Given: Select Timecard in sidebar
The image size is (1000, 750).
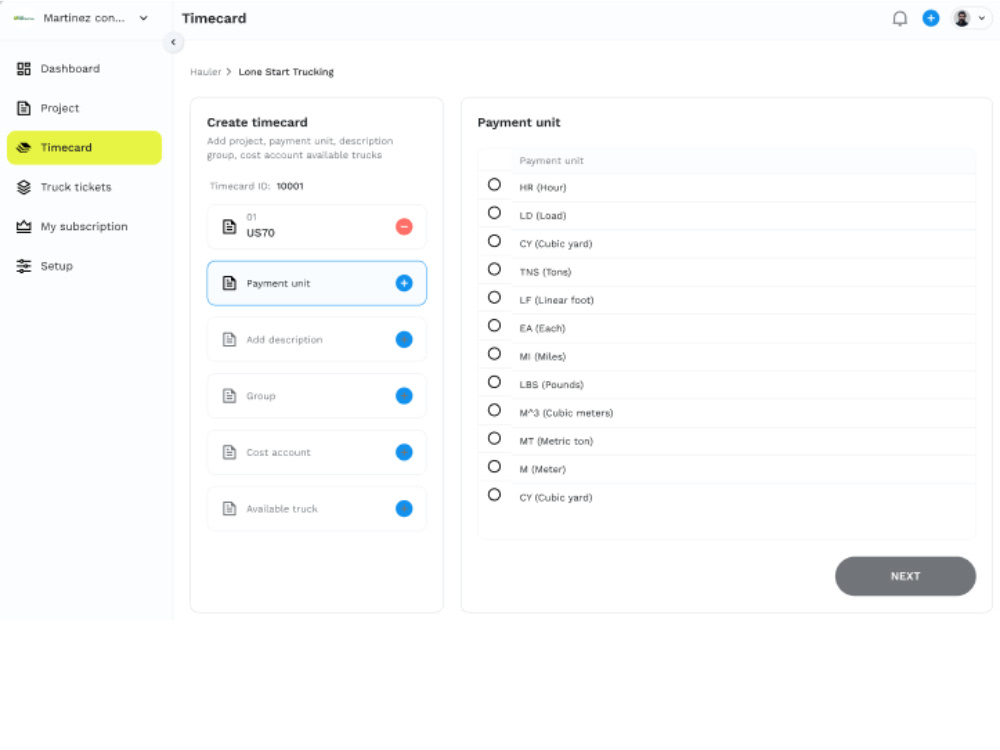Looking at the screenshot, I should click(x=84, y=148).
